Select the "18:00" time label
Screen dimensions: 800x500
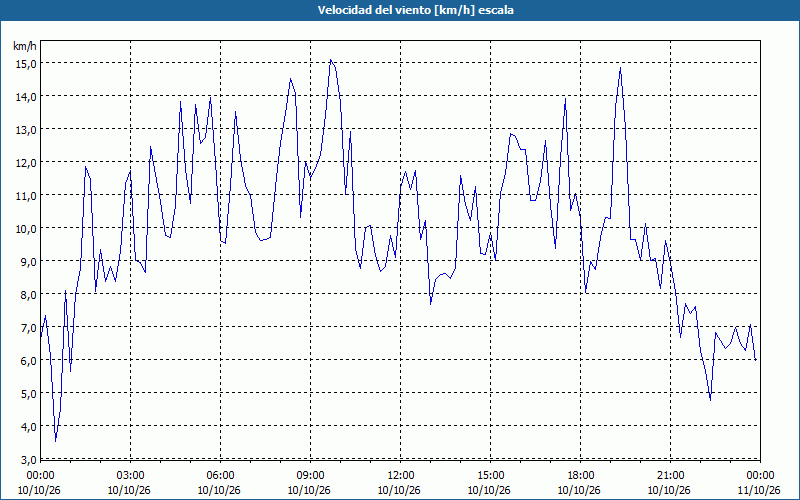tap(580, 476)
